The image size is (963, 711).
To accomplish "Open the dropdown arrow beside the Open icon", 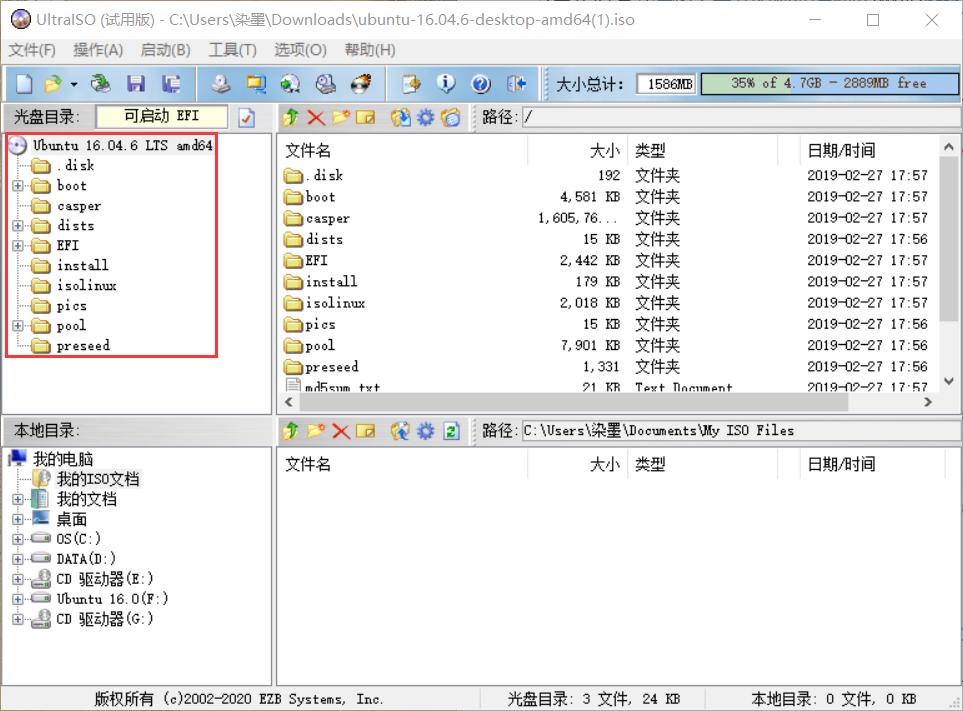I will pos(74,84).
